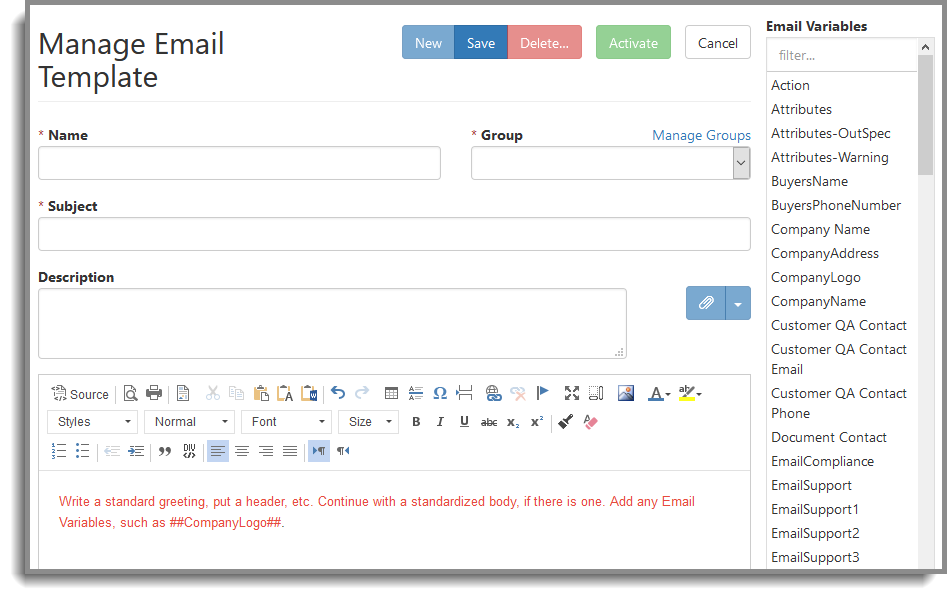The image size is (947, 599).
Task: Click the Subject input field
Action: click(394, 234)
